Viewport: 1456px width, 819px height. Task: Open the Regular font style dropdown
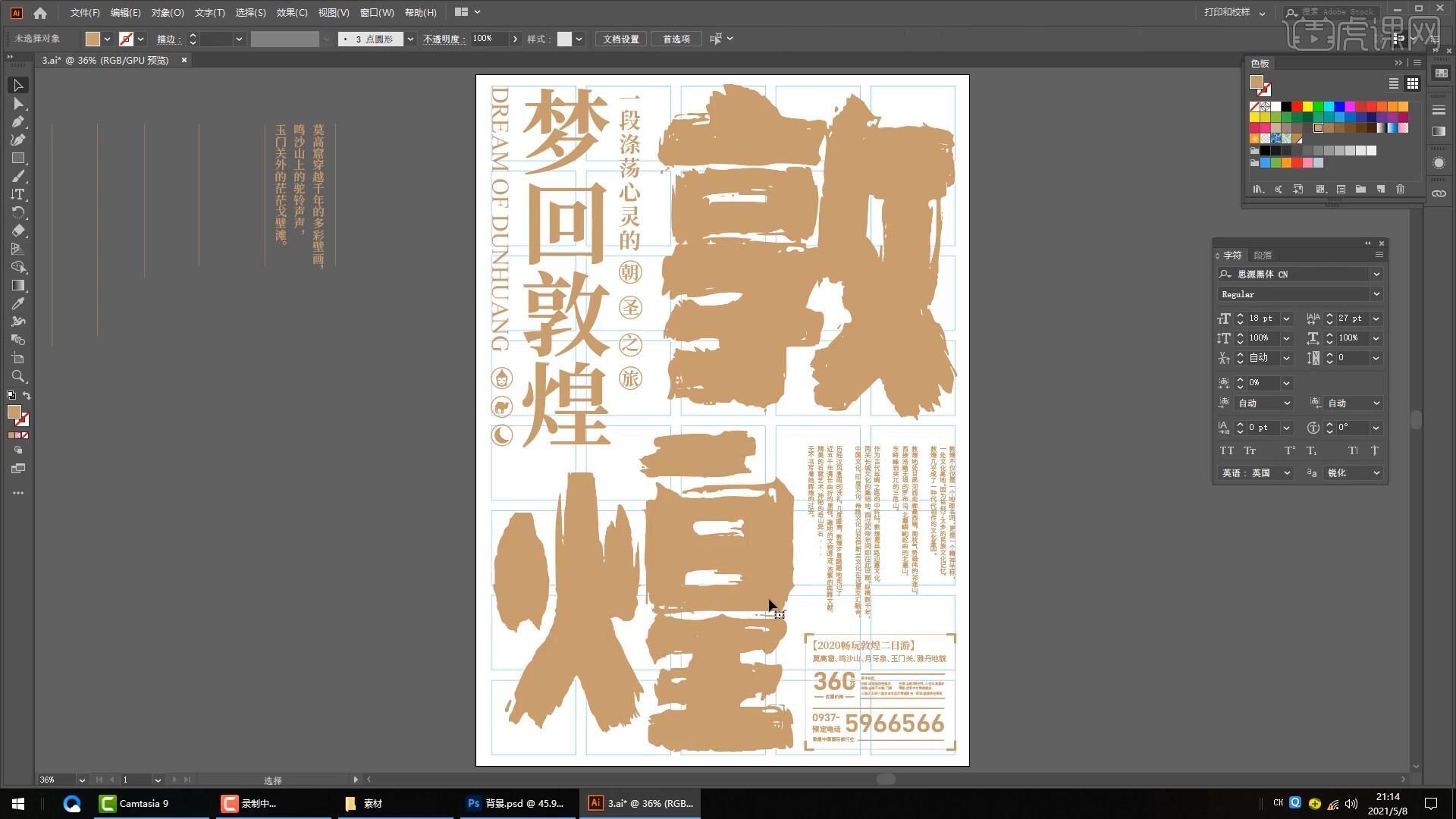[1376, 294]
